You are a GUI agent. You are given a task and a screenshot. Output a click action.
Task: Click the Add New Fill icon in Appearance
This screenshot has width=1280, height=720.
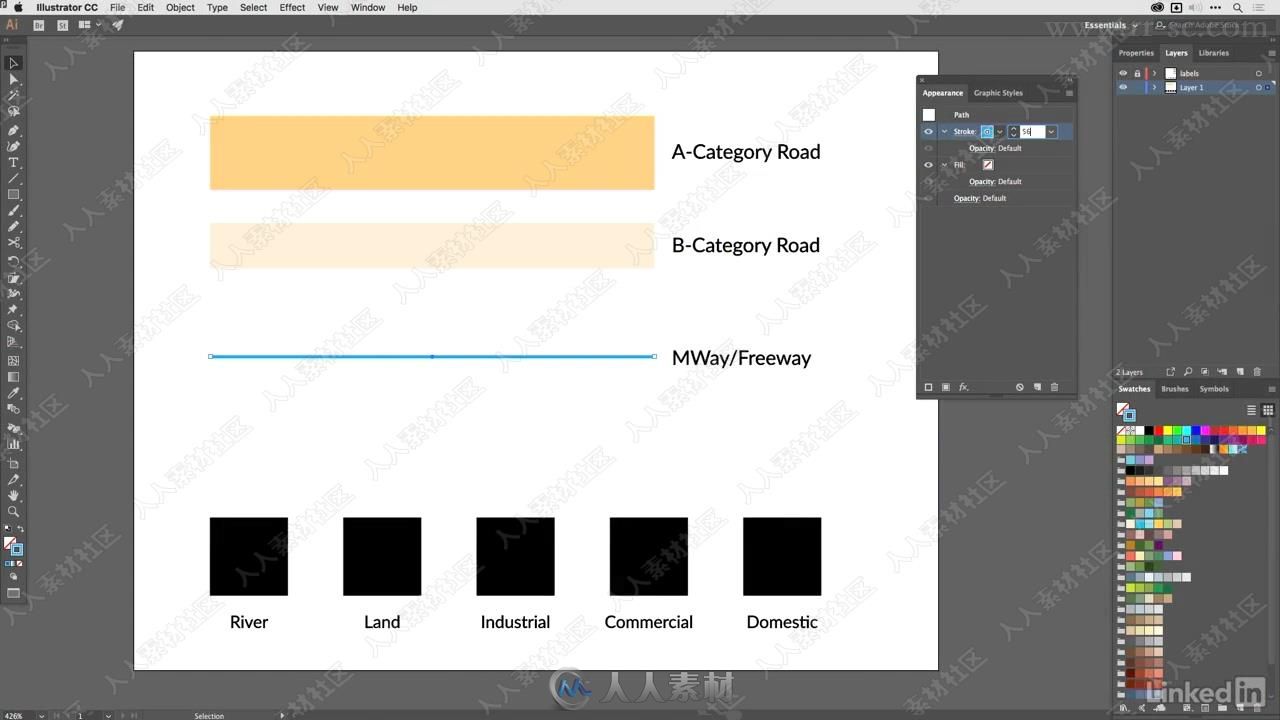coord(945,387)
